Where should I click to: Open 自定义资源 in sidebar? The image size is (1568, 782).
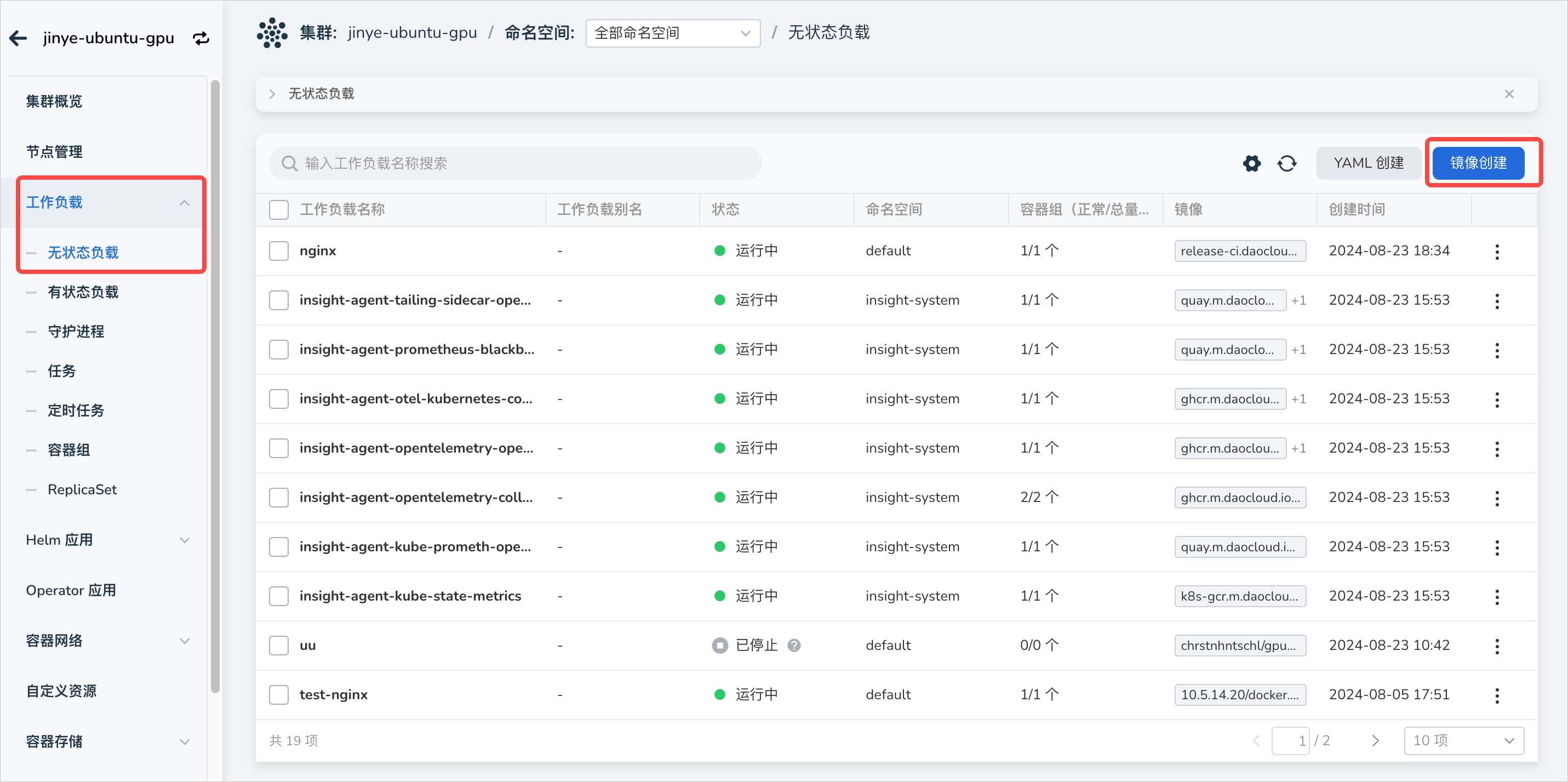coord(61,691)
